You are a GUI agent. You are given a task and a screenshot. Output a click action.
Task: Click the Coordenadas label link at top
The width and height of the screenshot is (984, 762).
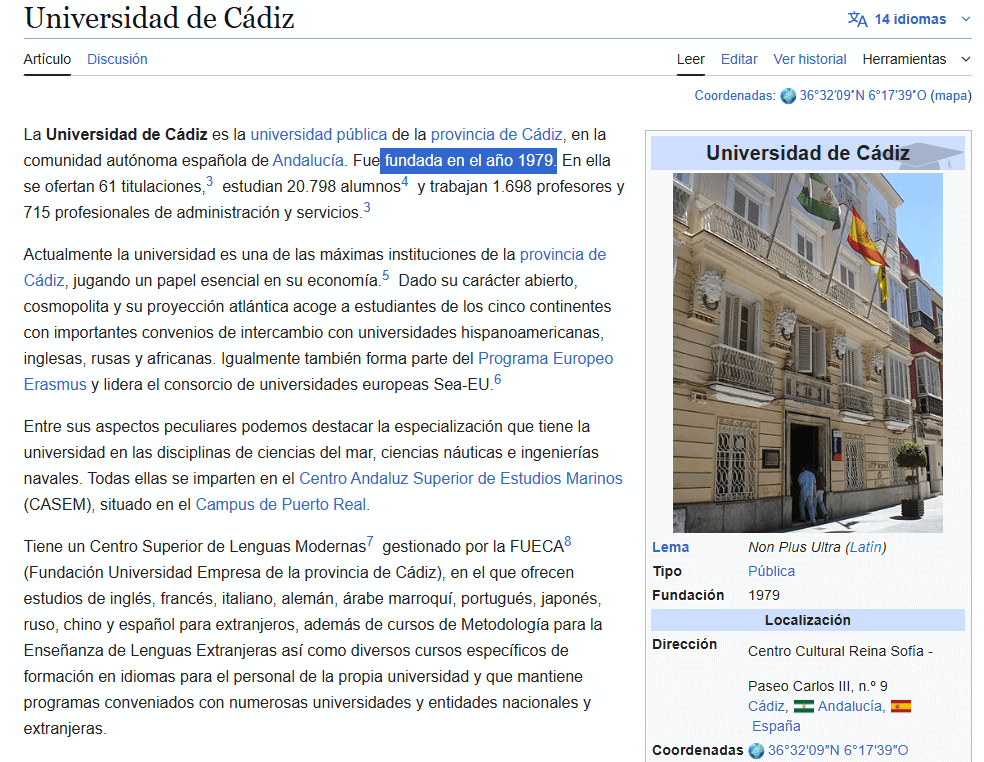(x=733, y=96)
